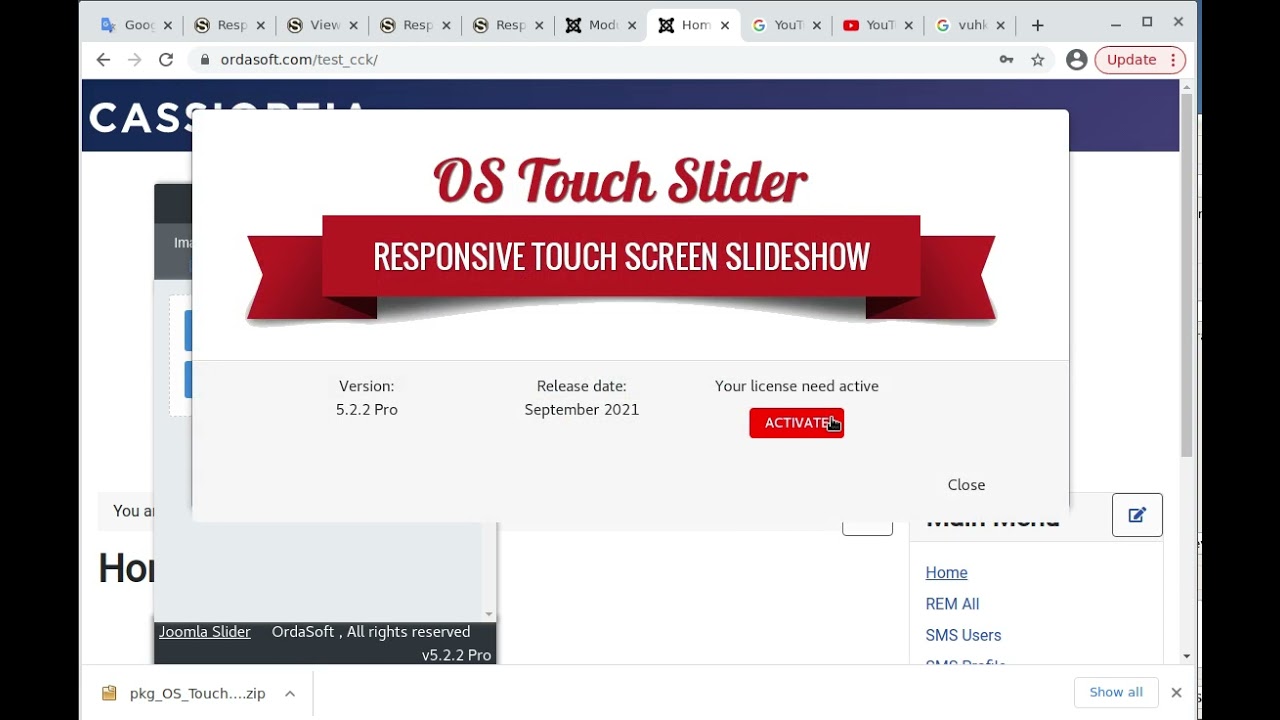Close the View tab
Screen dimensions: 1280x720
click(x=353, y=25)
